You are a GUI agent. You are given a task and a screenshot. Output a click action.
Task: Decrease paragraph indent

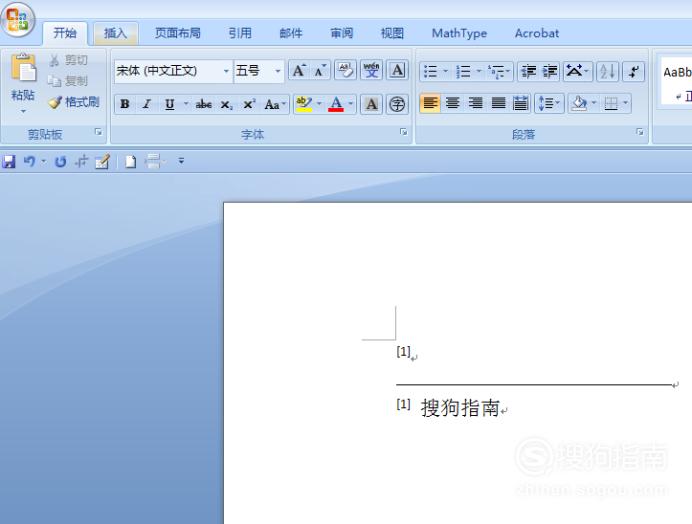[x=528, y=71]
